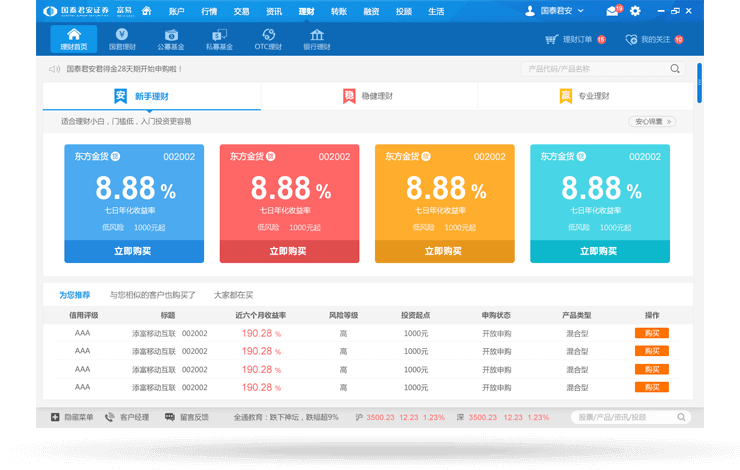The width and height of the screenshot is (740, 470).
Task: Open the 行情 menu
Action: 209,11
